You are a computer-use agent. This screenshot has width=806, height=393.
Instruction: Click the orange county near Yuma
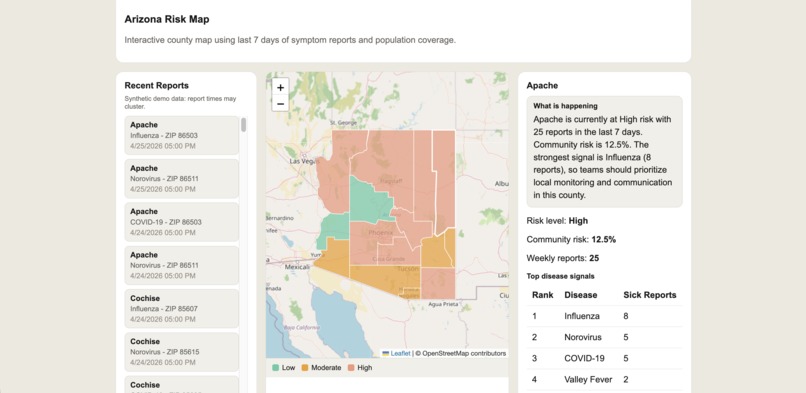click(x=332, y=258)
